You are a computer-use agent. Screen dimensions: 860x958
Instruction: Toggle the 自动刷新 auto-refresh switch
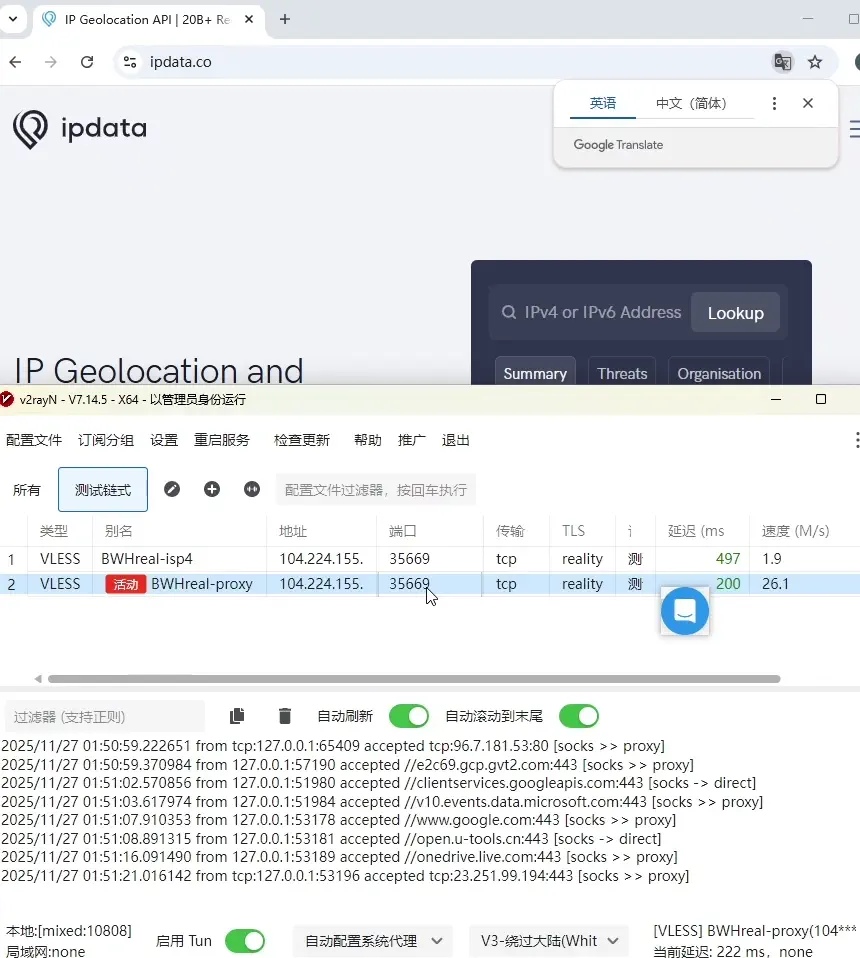pos(408,716)
